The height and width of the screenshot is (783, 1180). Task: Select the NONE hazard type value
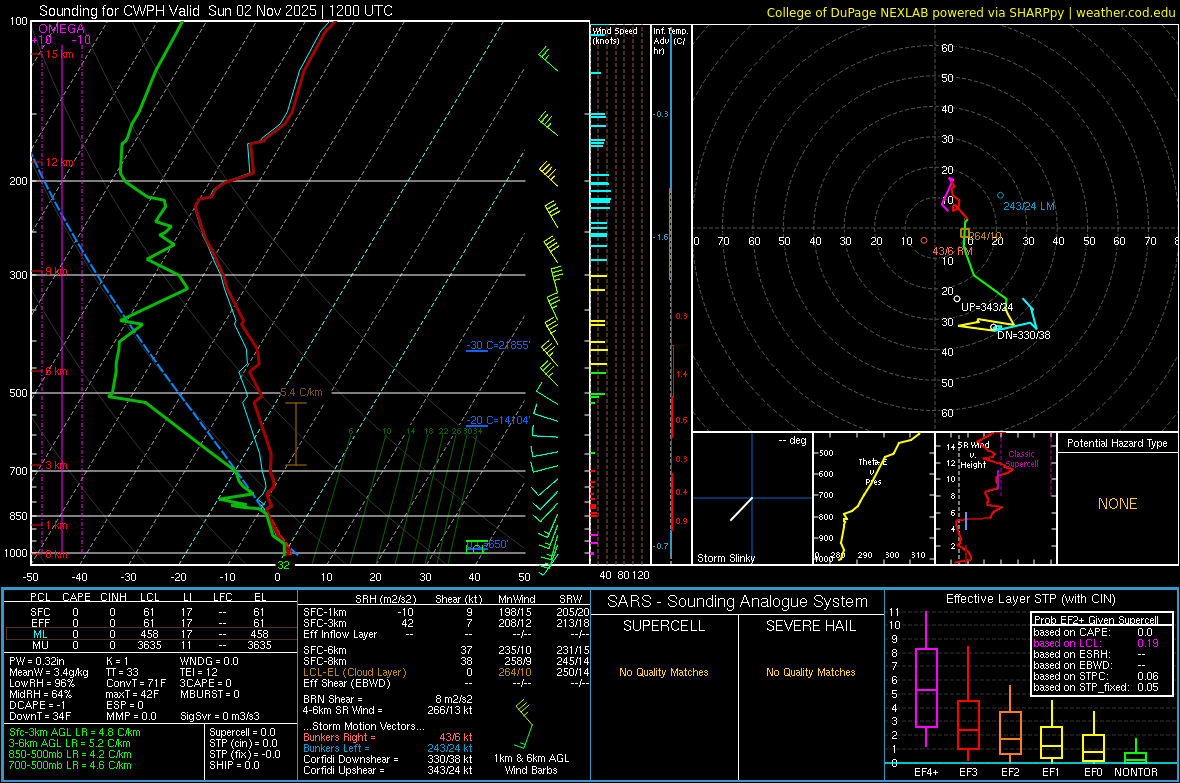click(x=1117, y=504)
